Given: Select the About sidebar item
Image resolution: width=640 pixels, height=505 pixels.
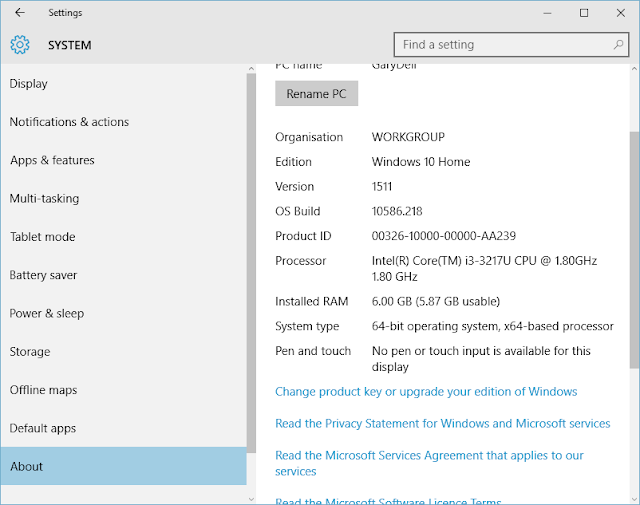Looking at the screenshot, I should [27, 466].
